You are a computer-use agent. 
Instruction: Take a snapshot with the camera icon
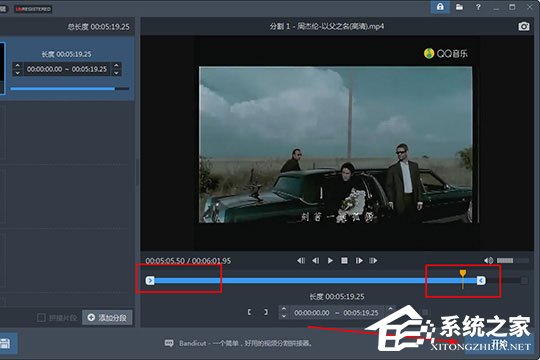pyautogui.click(x=524, y=26)
